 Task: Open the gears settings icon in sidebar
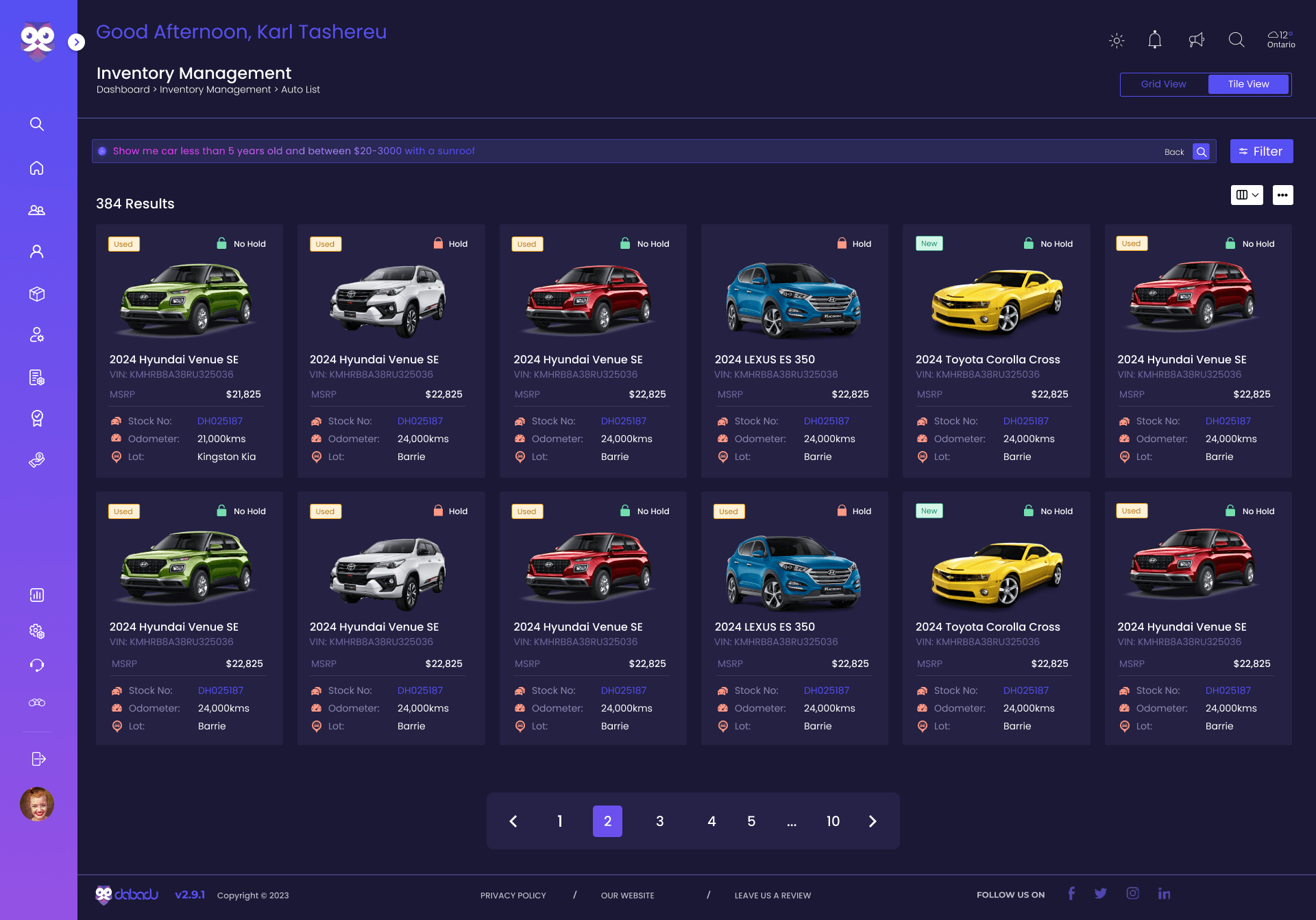37,631
